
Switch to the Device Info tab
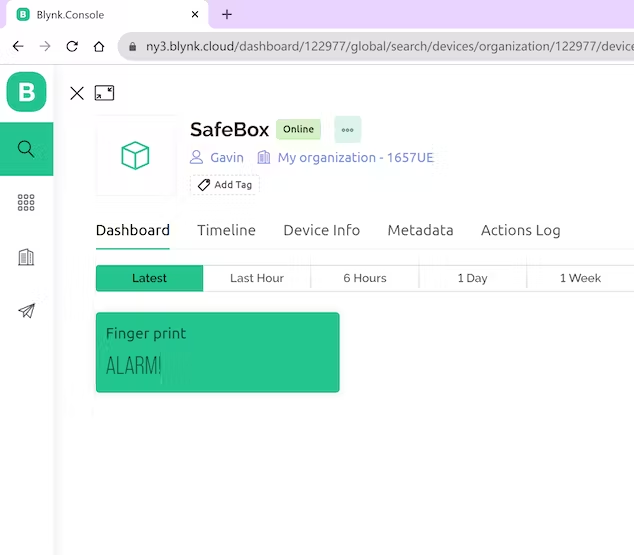click(321, 230)
